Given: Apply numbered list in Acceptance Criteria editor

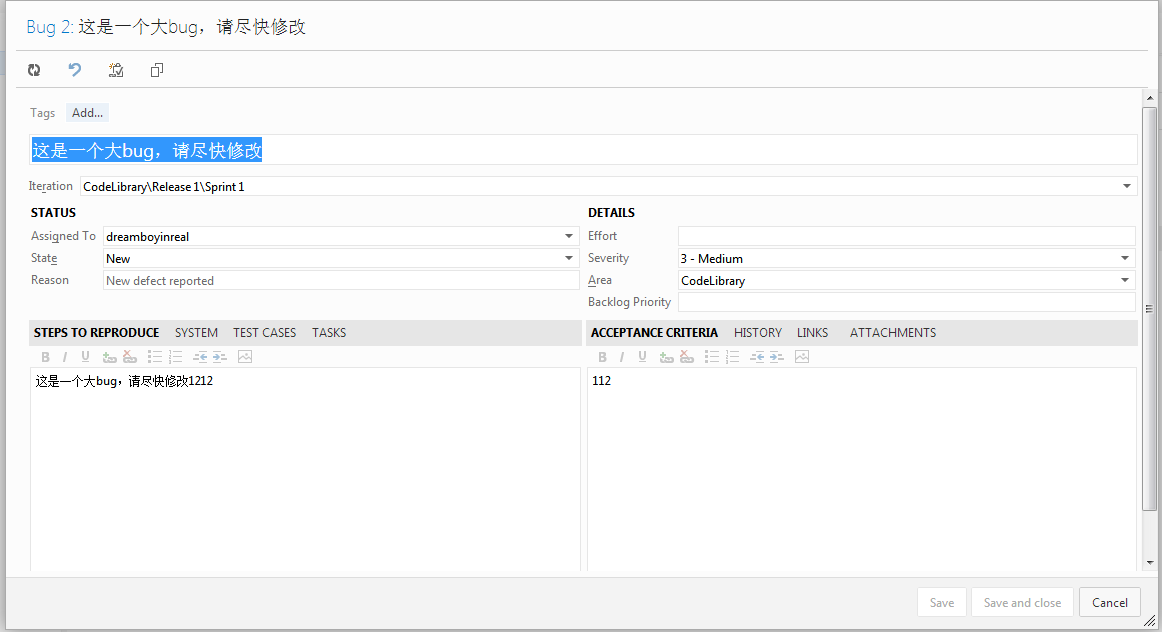Looking at the screenshot, I should tap(732, 357).
